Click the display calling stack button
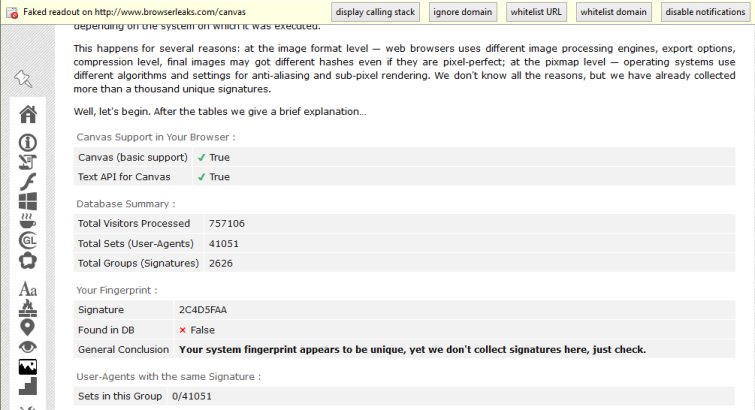 click(375, 12)
